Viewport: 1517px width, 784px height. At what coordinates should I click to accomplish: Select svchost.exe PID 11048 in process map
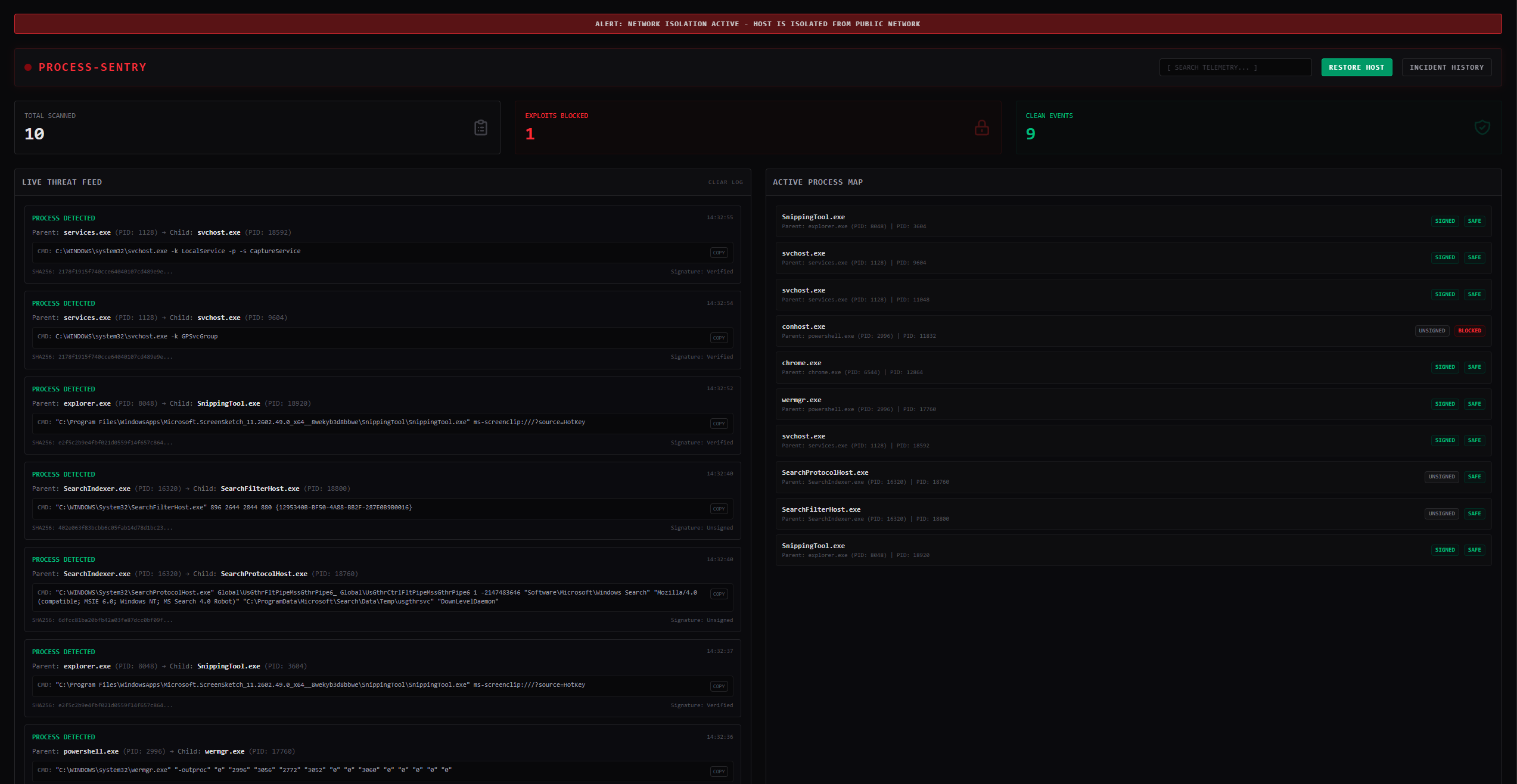1133,294
